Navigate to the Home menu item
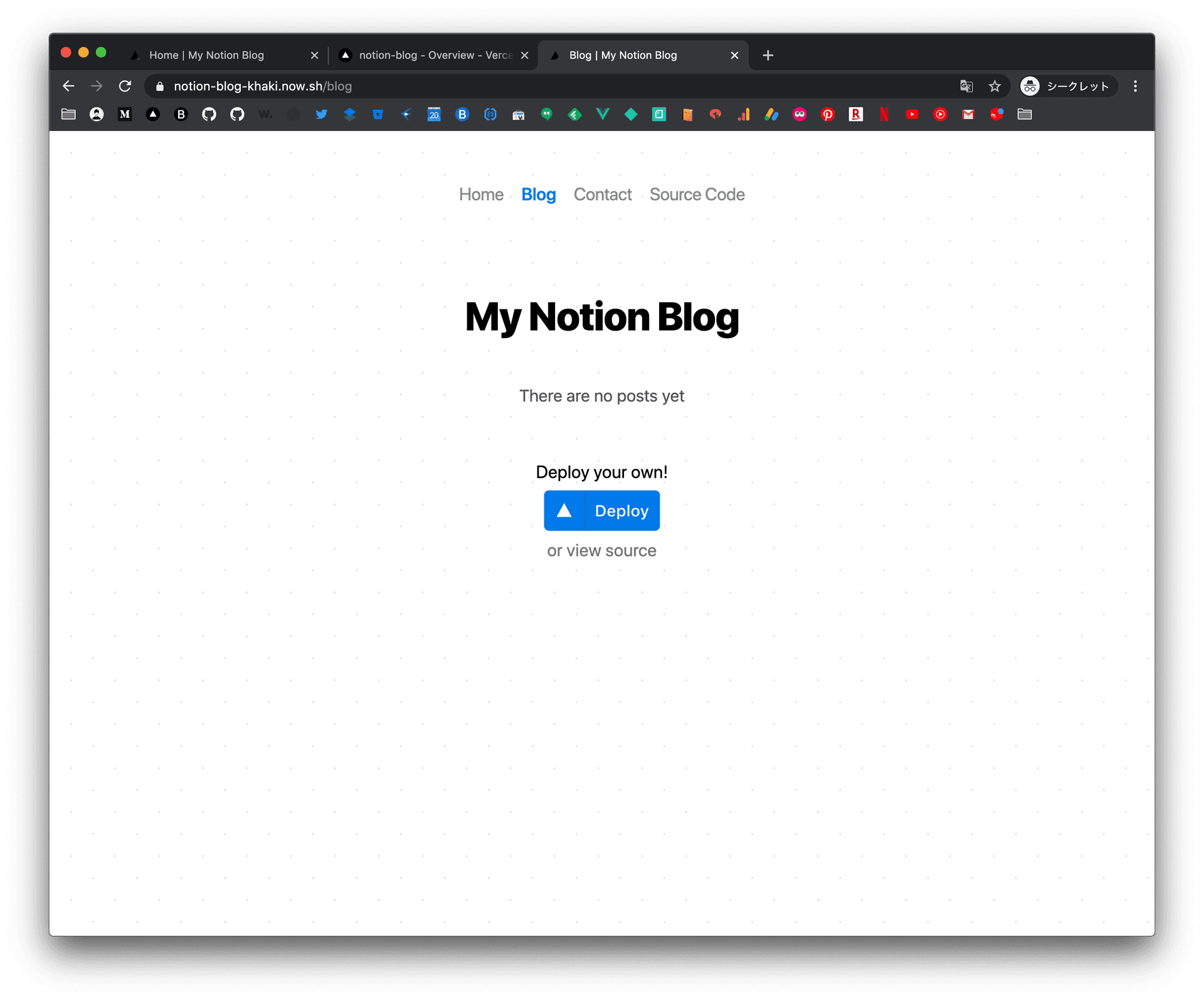This screenshot has height=1001, width=1204. (481, 194)
